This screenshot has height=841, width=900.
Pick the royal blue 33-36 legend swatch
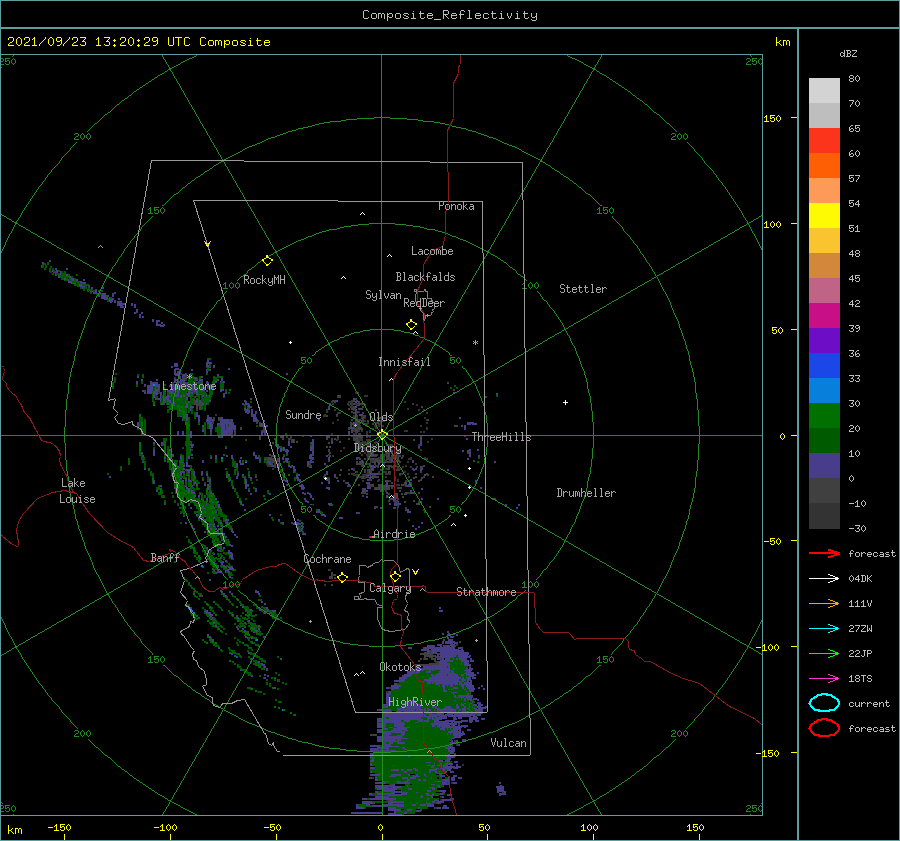824,365
